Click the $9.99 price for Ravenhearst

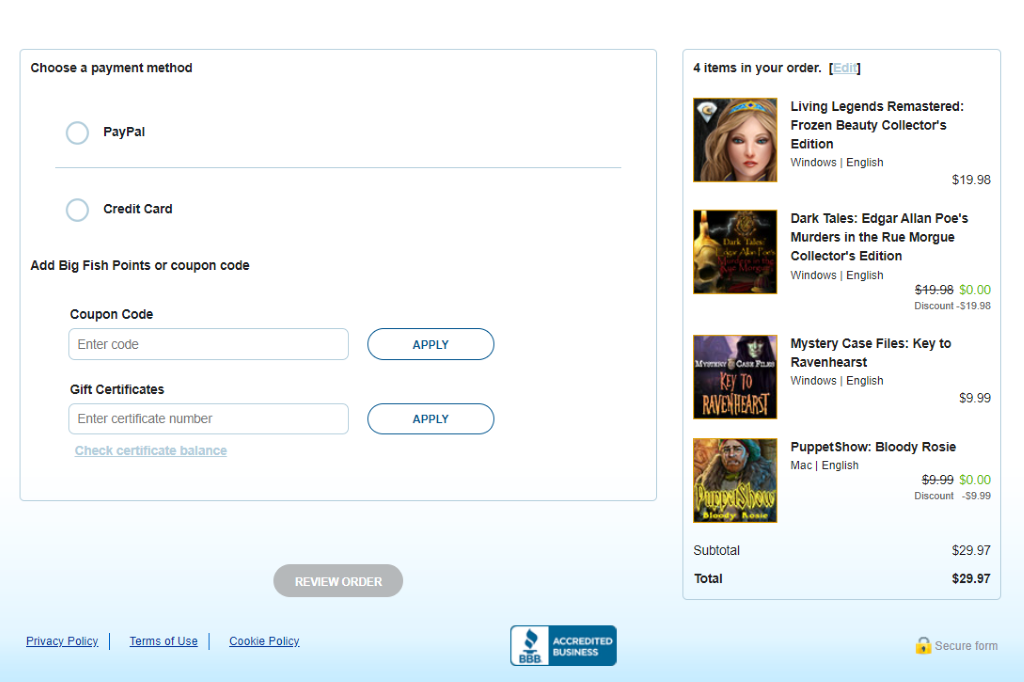tap(974, 398)
